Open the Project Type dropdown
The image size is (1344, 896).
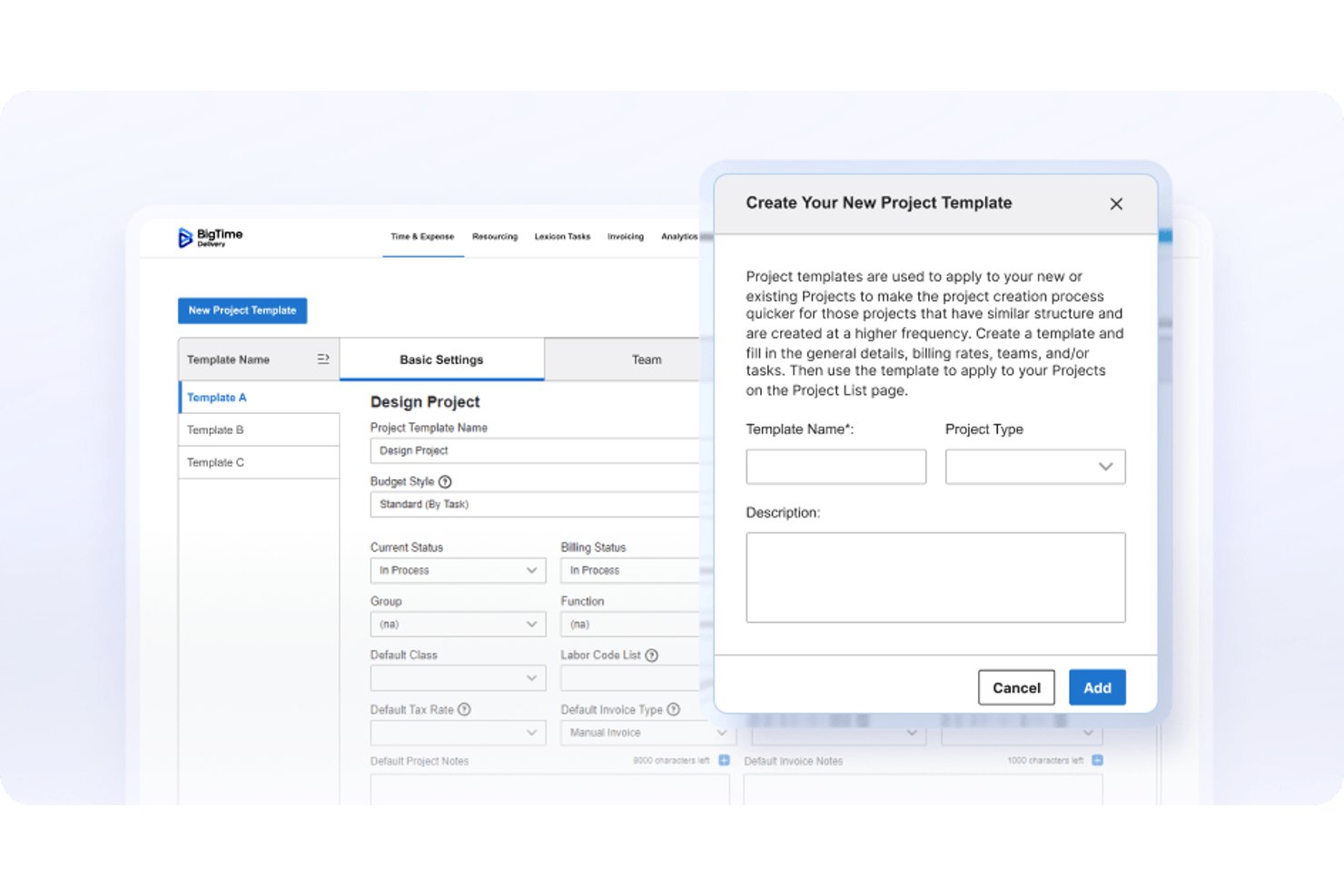(1035, 467)
